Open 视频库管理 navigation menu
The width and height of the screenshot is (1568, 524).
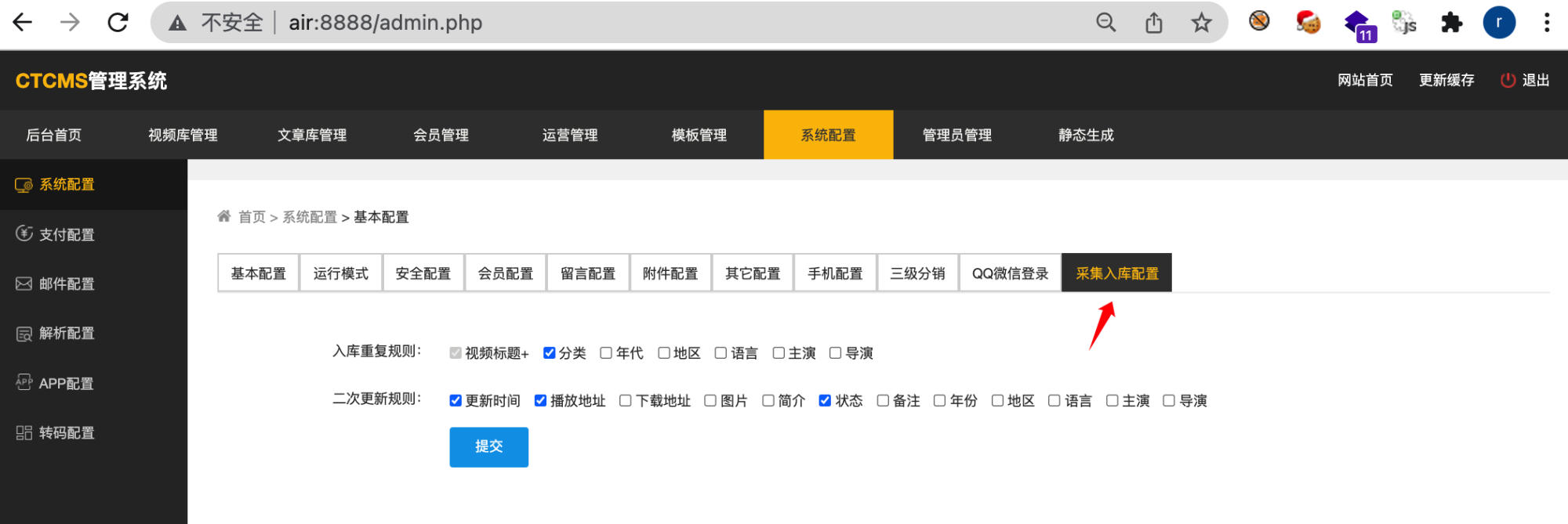point(183,135)
